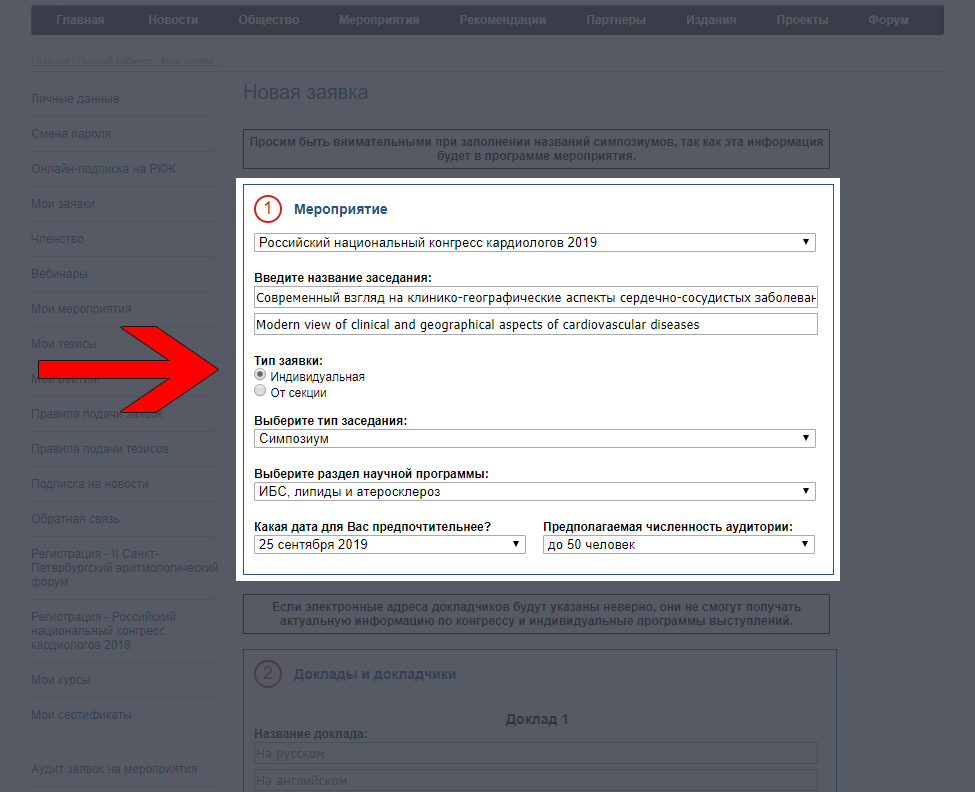Open Мои тезисы sidebar link
This screenshot has height=792, width=975.
click(63, 344)
